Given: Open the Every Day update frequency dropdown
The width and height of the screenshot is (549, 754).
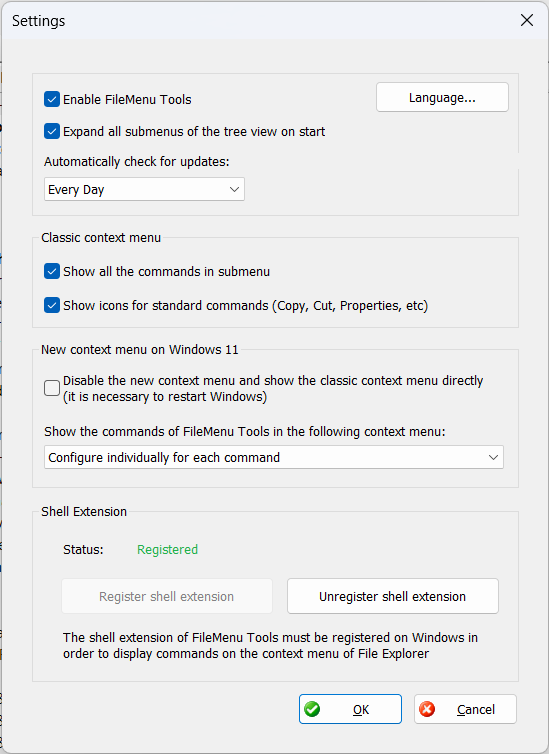Looking at the screenshot, I should coord(144,189).
